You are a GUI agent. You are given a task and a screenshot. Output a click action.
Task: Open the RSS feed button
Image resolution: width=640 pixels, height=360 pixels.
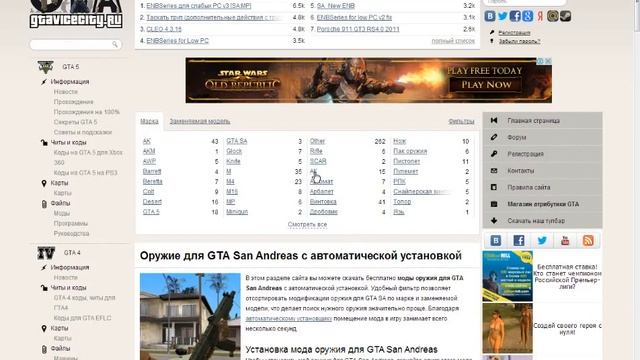coord(588,240)
